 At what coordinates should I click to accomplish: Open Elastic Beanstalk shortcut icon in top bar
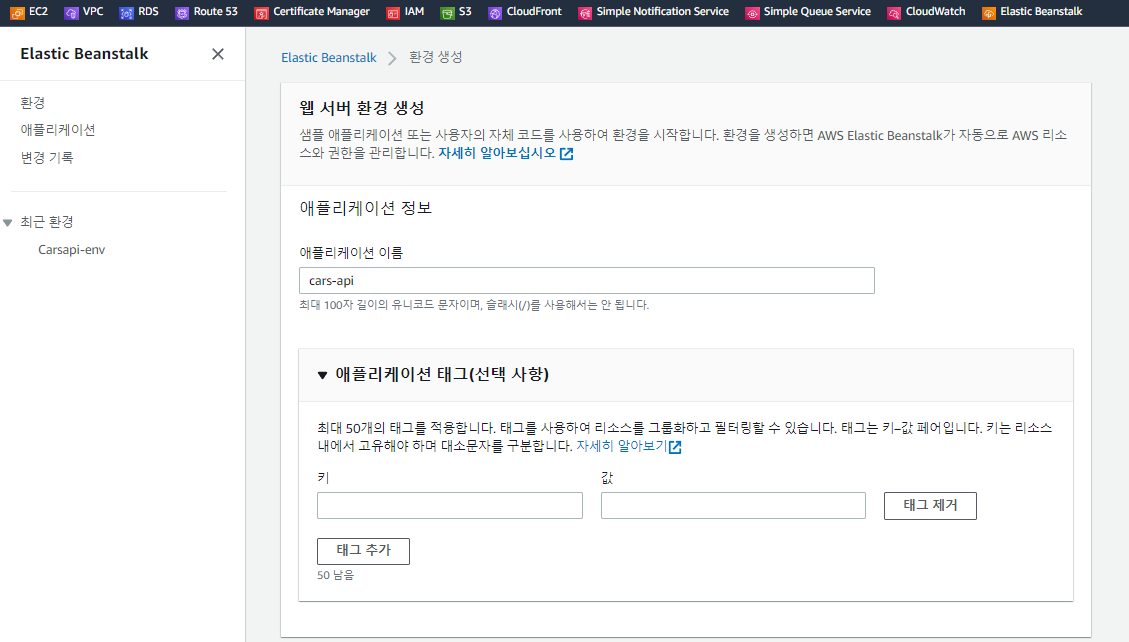[989, 12]
